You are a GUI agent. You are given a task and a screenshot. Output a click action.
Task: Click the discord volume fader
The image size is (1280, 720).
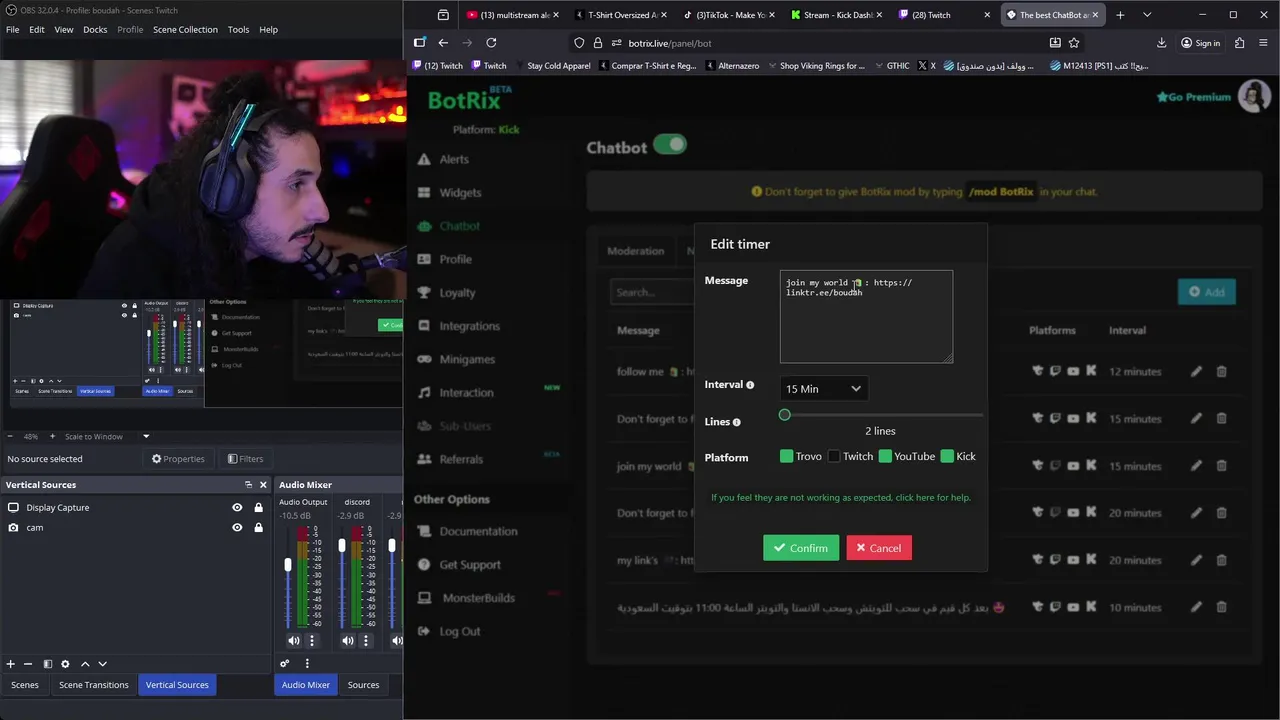point(342,546)
